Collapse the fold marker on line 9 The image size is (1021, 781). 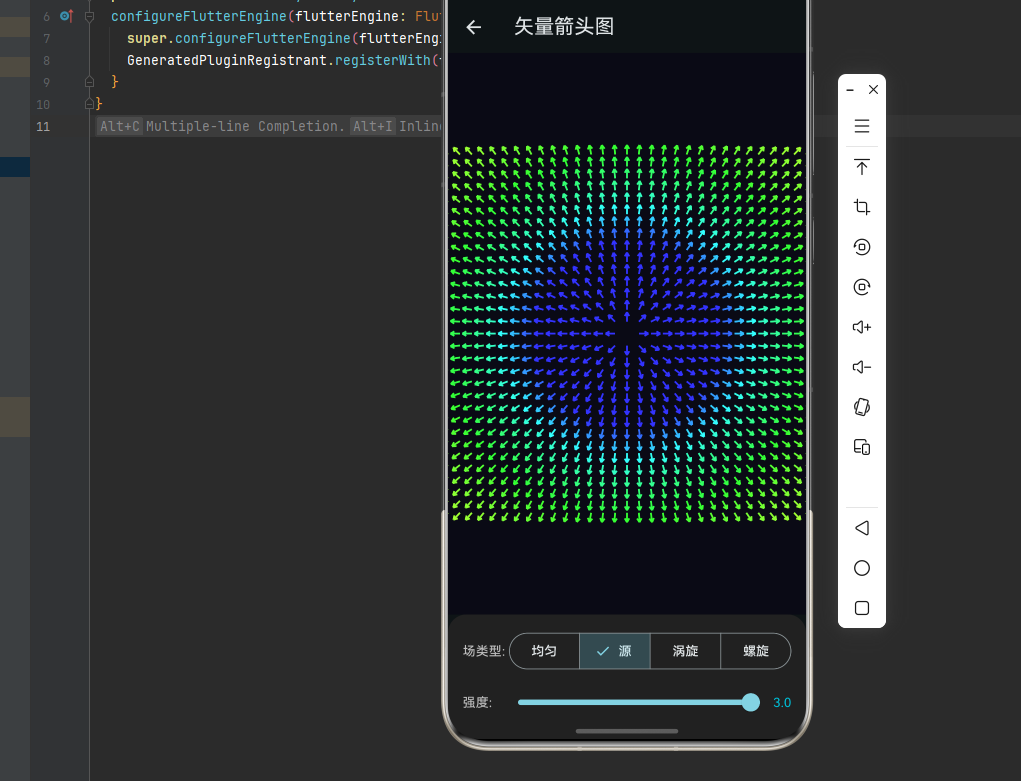90,82
